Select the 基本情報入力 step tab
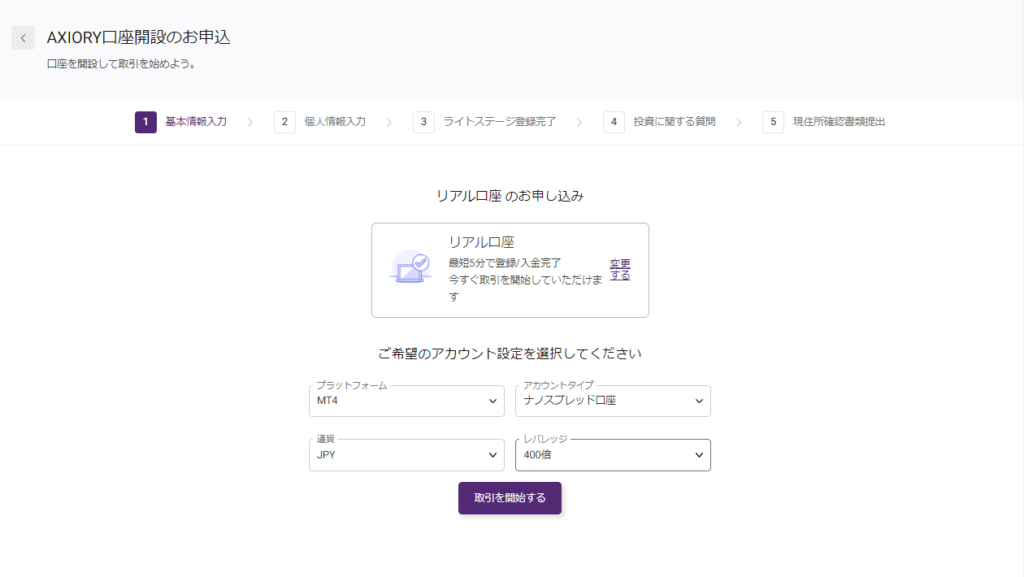 [x=196, y=122]
